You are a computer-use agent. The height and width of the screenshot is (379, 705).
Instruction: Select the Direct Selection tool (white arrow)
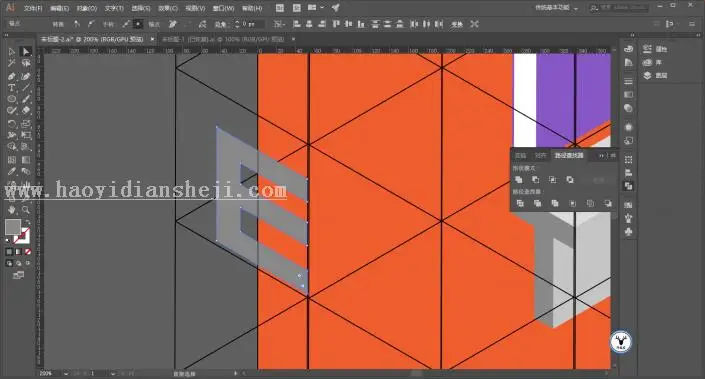26,52
